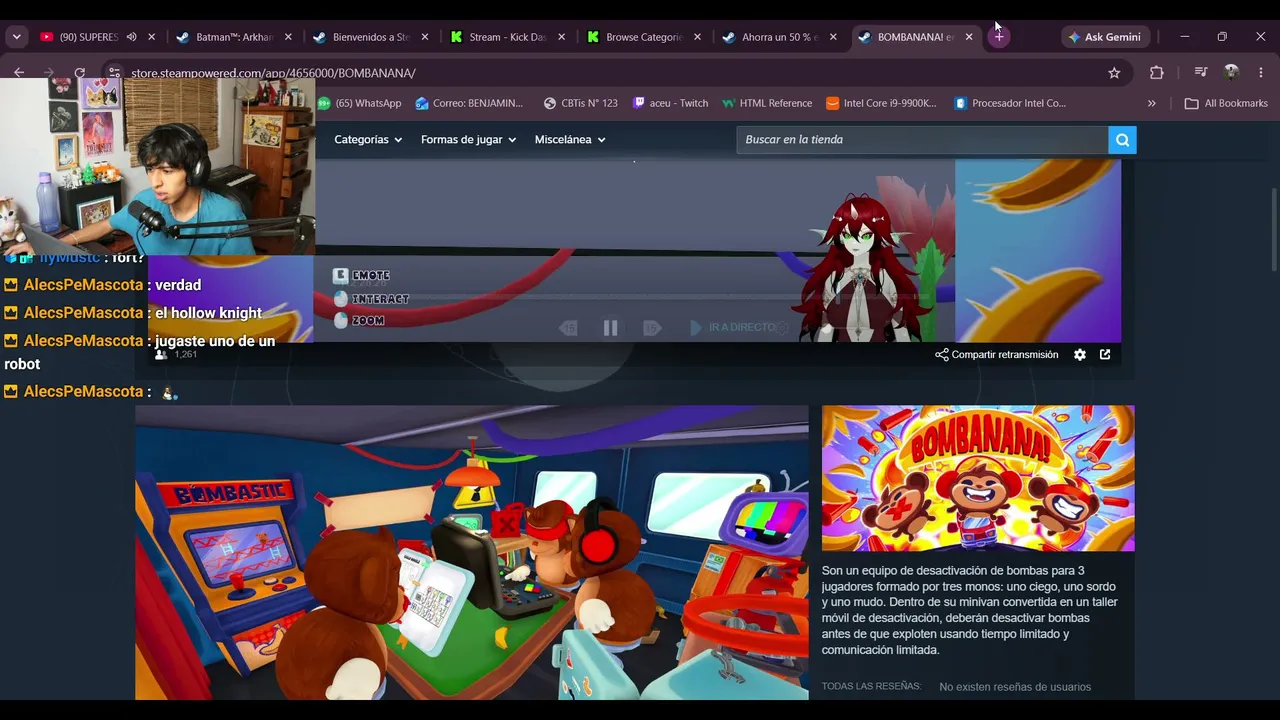Close the BOMBANANA tab
Screen dimensions: 1280x720
point(969,37)
